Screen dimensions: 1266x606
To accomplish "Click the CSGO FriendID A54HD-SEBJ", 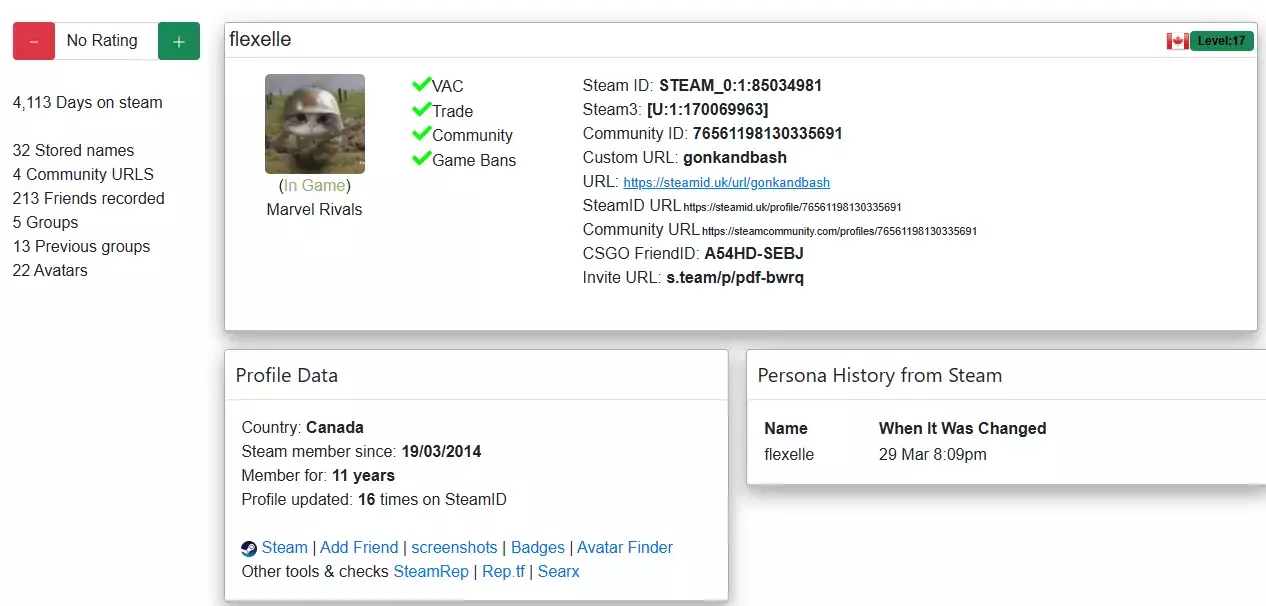I will click(754, 253).
